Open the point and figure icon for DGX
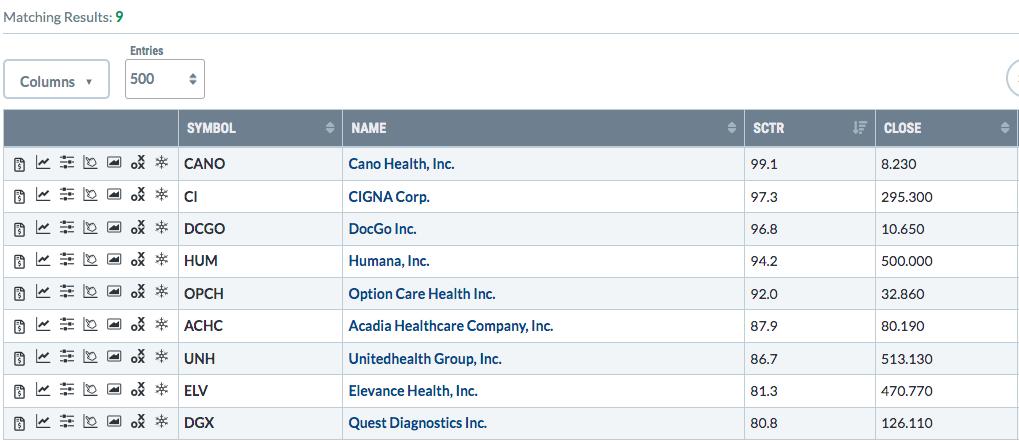Viewport: 1019px width, 441px height. click(x=138, y=423)
